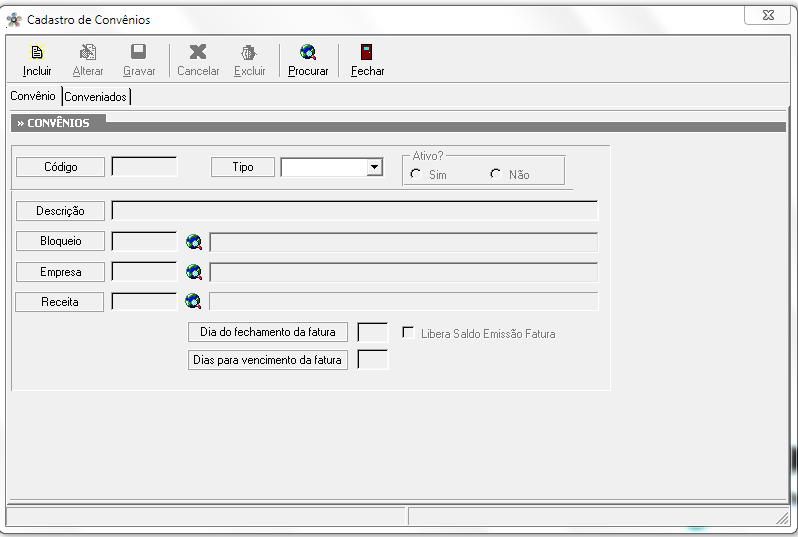The image size is (798, 537).
Task: Click the Procurar search globe icon
Action: point(308,52)
